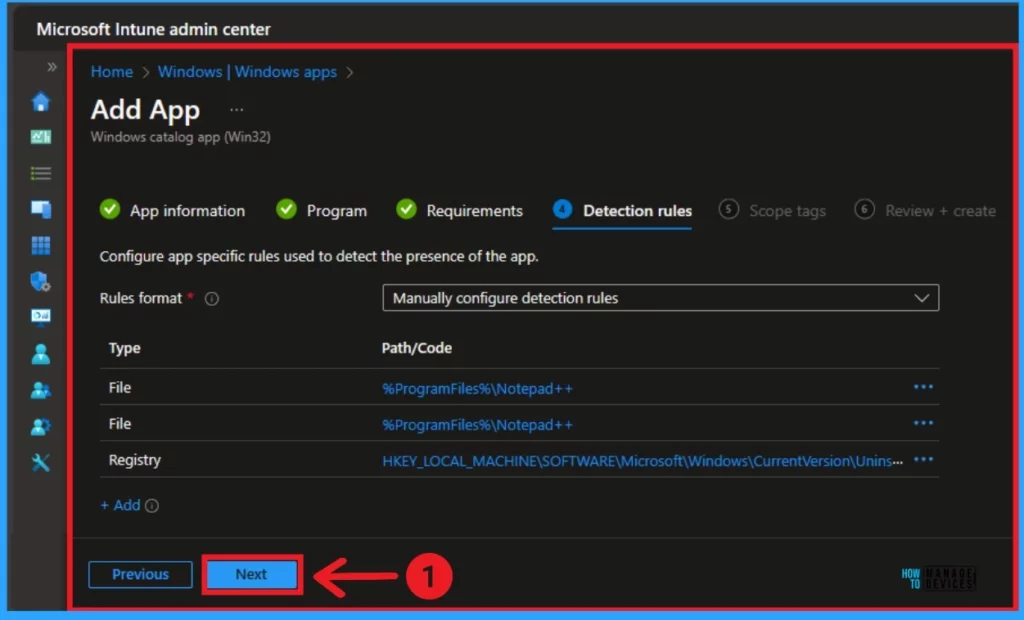Open first File rule %ProgramFiles%\Notepad++ path
The image size is (1024, 620).
tap(477, 389)
